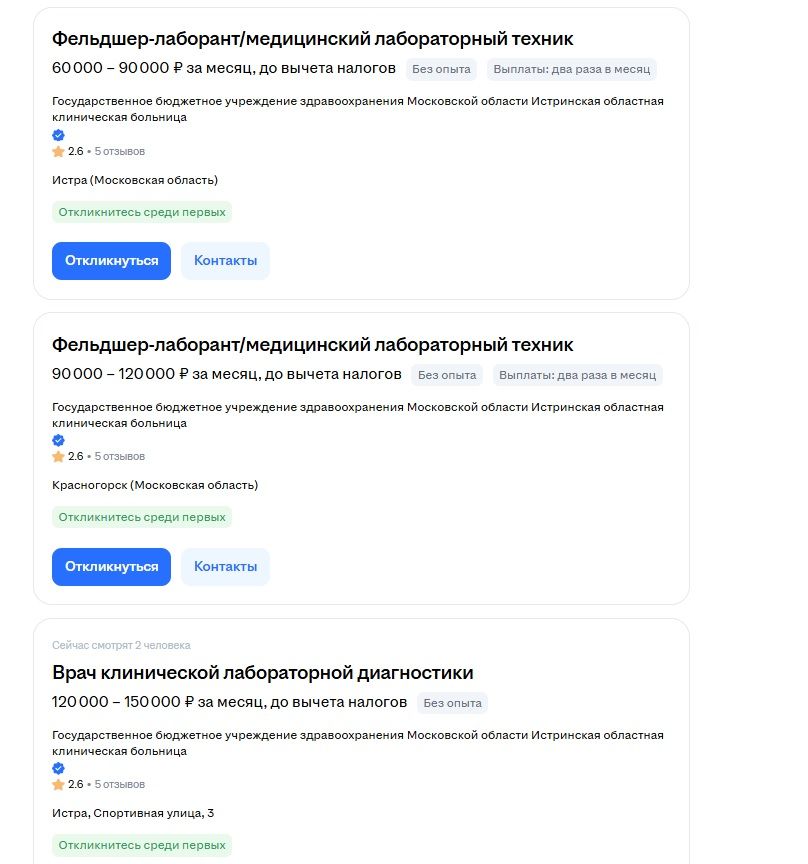Open the Врач клинической лабораторной диагностики title
Screen dimensions: 808x864
coord(262,673)
